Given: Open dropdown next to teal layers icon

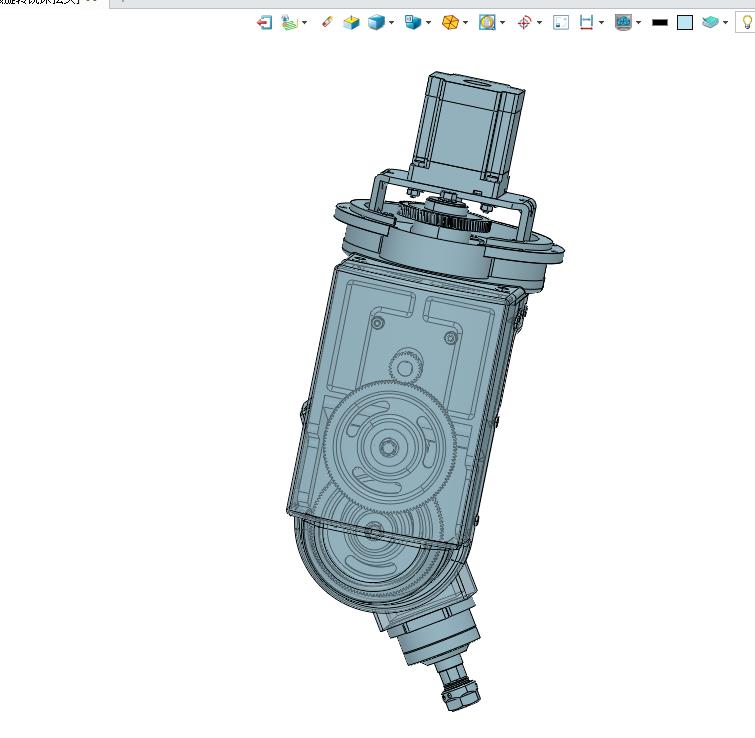Looking at the screenshot, I should click(x=725, y=23).
